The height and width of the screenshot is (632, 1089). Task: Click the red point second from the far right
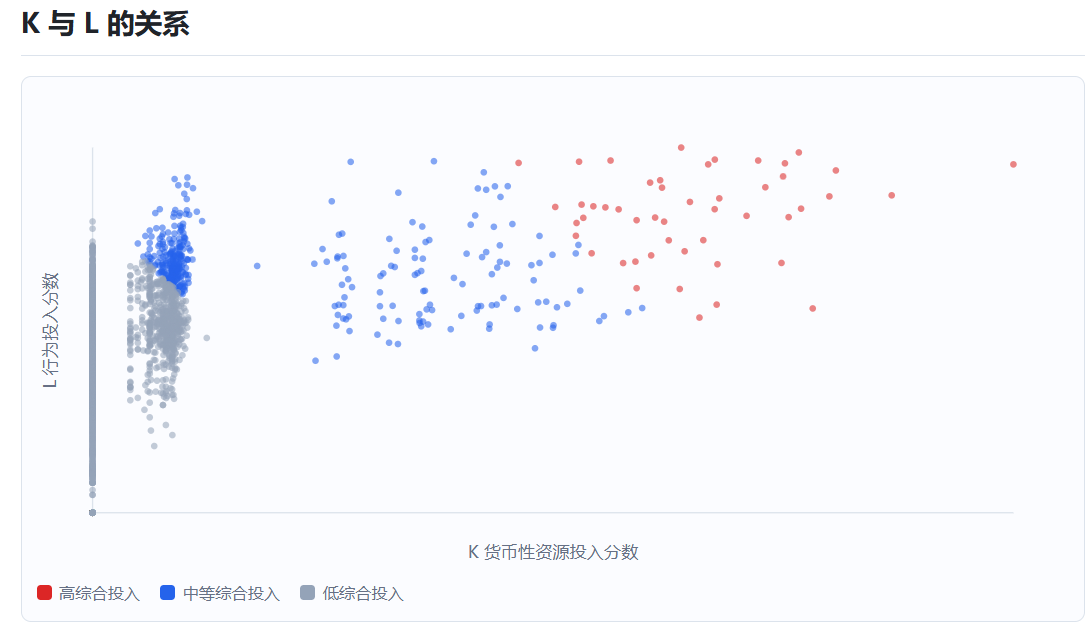(892, 195)
